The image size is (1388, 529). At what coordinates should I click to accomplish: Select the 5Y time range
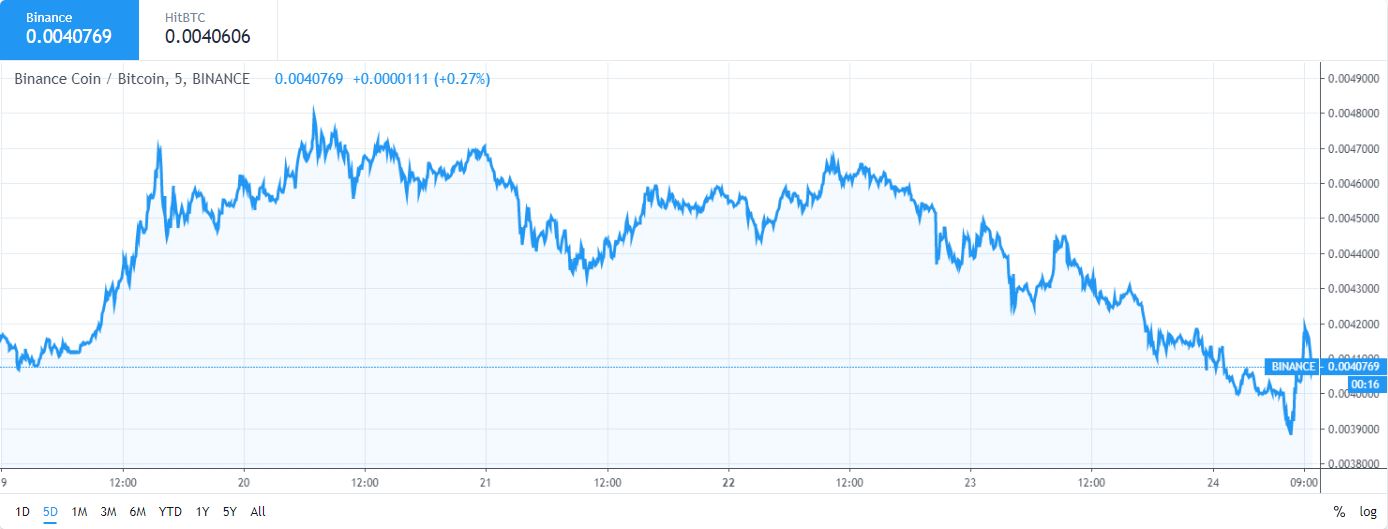point(229,512)
